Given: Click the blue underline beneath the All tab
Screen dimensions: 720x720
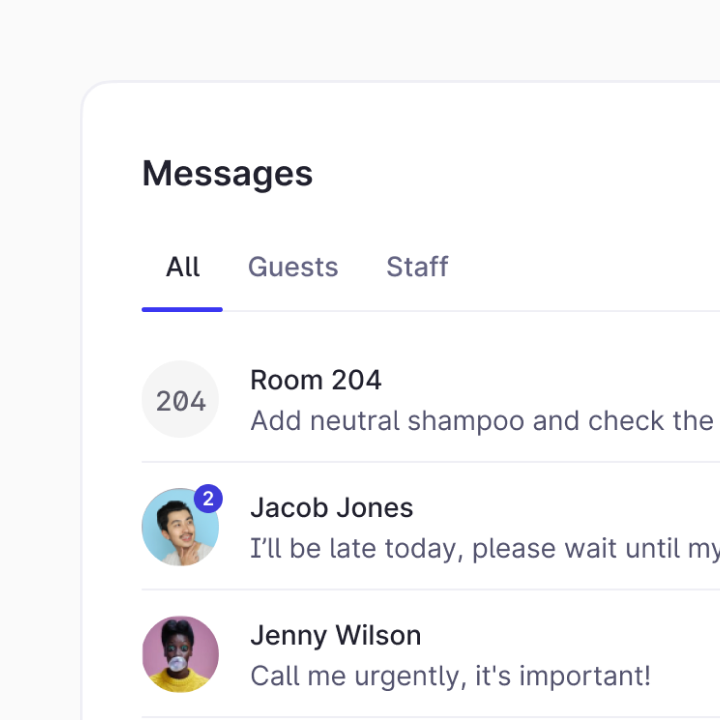Looking at the screenshot, I should [x=182, y=309].
